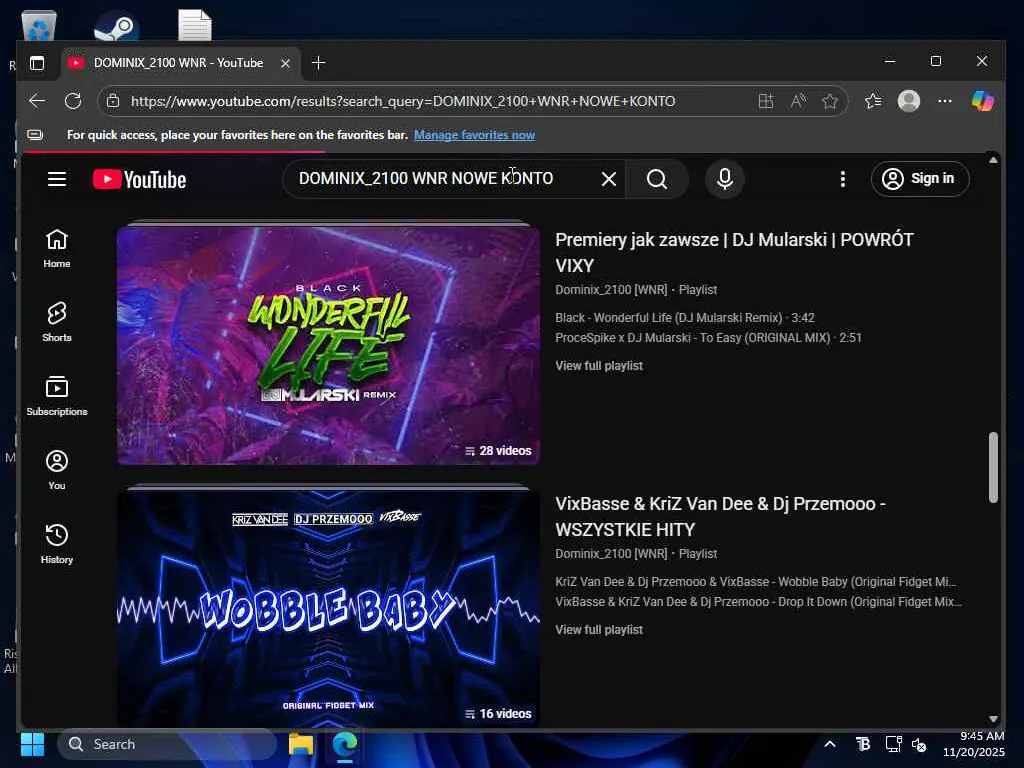Start voice search with microphone

pyautogui.click(x=725, y=179)
